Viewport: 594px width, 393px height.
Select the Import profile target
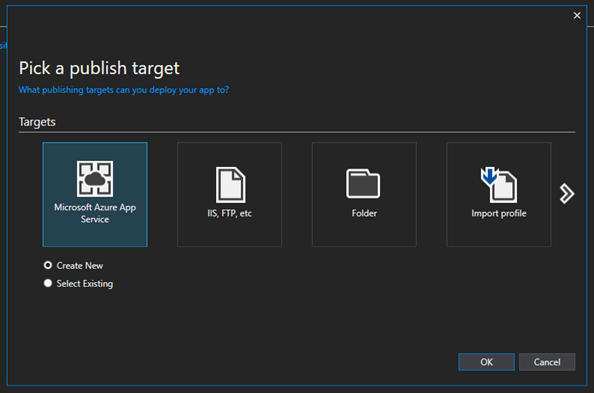[x=499, y=194]
